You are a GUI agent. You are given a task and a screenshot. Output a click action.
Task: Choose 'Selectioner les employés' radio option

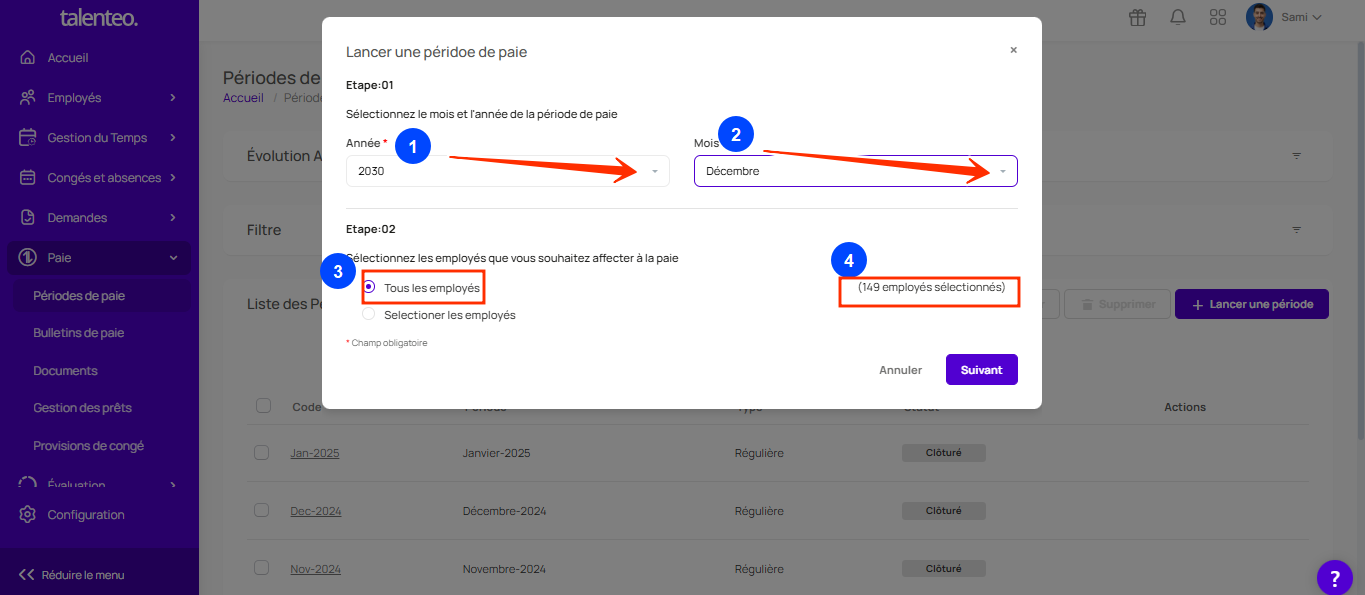pyautogui.click(x=369, y=314)
